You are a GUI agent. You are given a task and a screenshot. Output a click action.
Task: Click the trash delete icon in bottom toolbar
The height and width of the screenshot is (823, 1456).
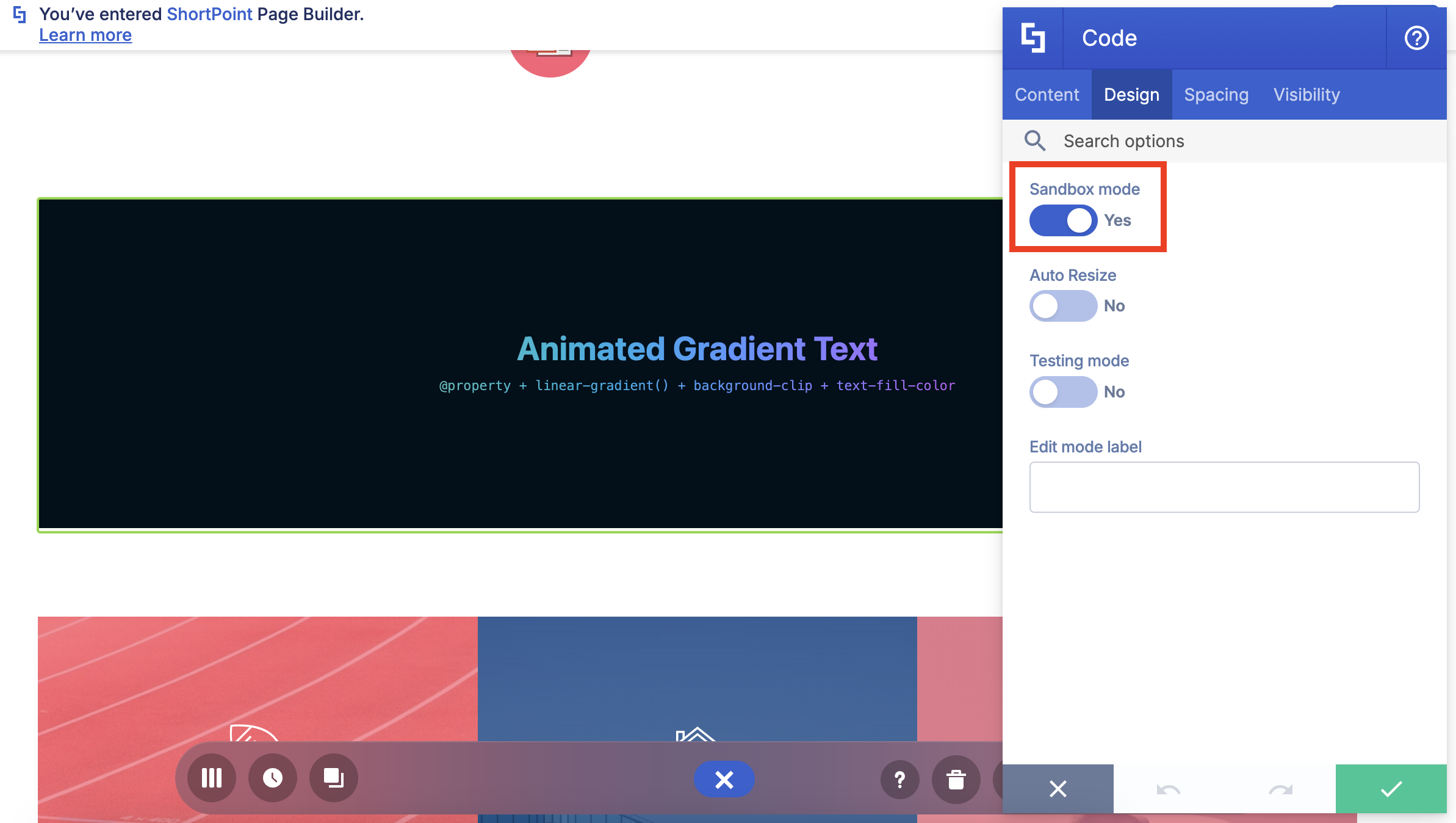click(956, 780)
